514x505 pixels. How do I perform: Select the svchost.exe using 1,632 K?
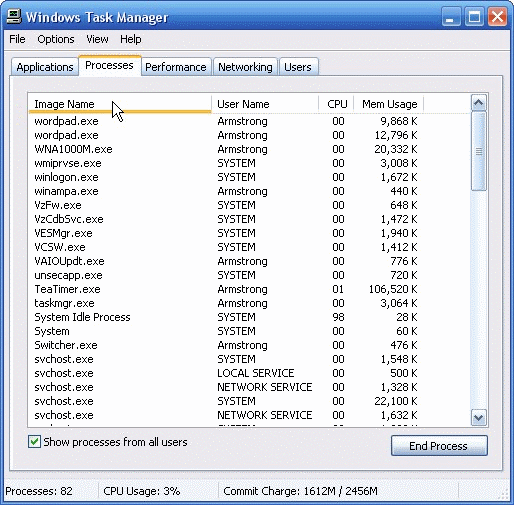coord(250,415)
